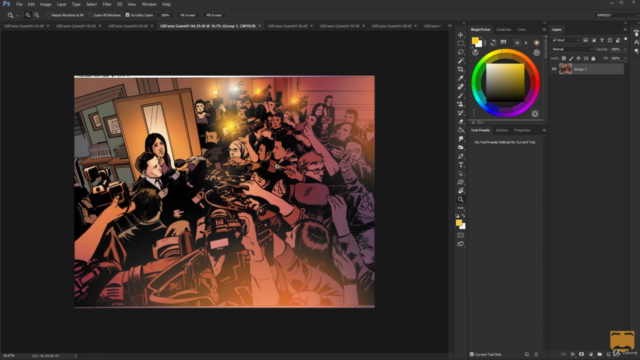Toggle lock transparent pixels
Screen dimensions: 640x360
pyautogui.click(x=564, y=58)
